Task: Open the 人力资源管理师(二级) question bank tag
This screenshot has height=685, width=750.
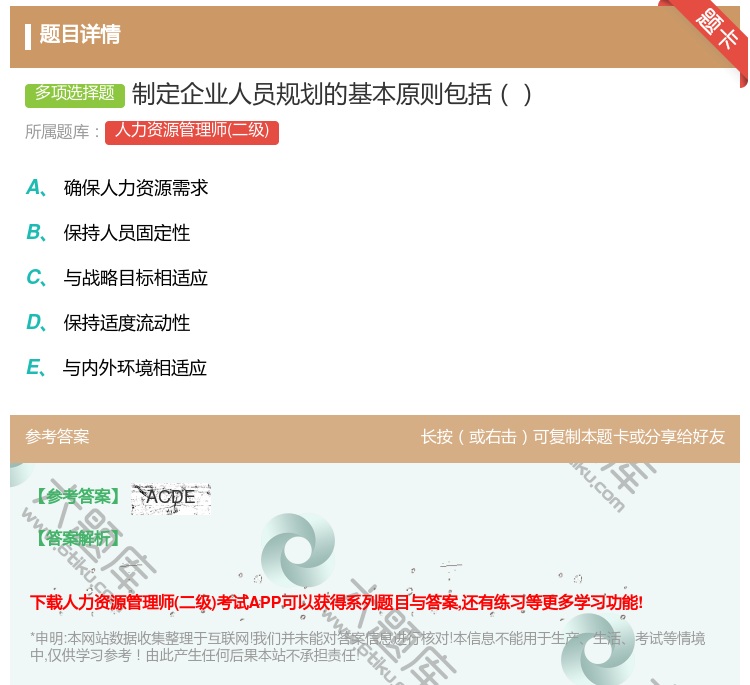Action: tap(192, 132)
